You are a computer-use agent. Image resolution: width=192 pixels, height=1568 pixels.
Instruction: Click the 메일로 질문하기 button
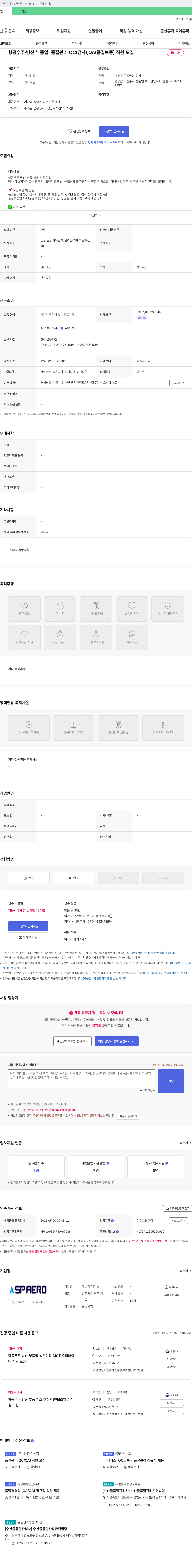128,1116
